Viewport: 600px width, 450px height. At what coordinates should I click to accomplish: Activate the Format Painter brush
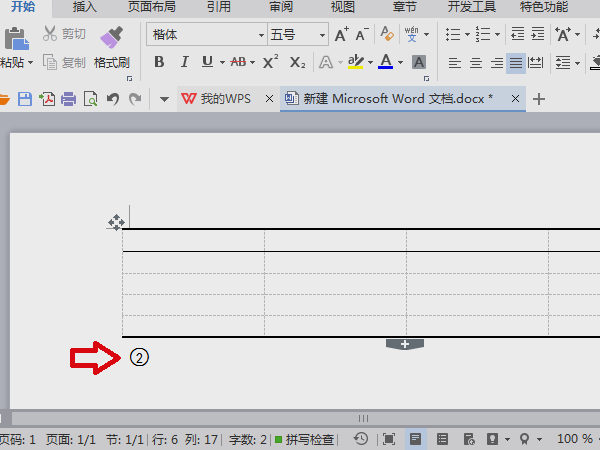click(111, 38)
